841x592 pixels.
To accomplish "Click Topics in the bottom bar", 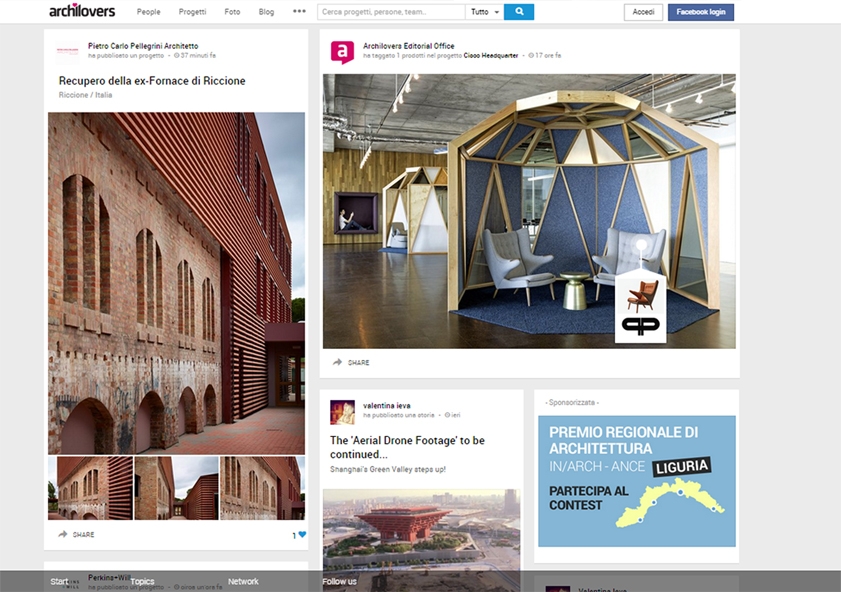I will click(x=142, y=581).
